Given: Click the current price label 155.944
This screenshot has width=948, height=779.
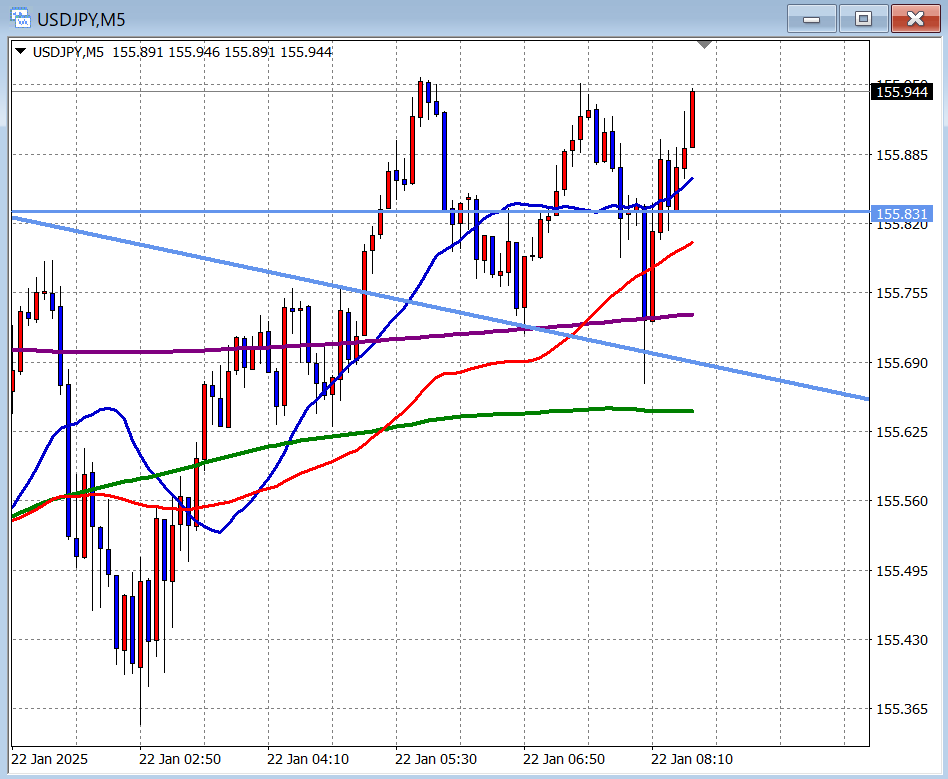Looking at the screenshot, I should [901, 92].
